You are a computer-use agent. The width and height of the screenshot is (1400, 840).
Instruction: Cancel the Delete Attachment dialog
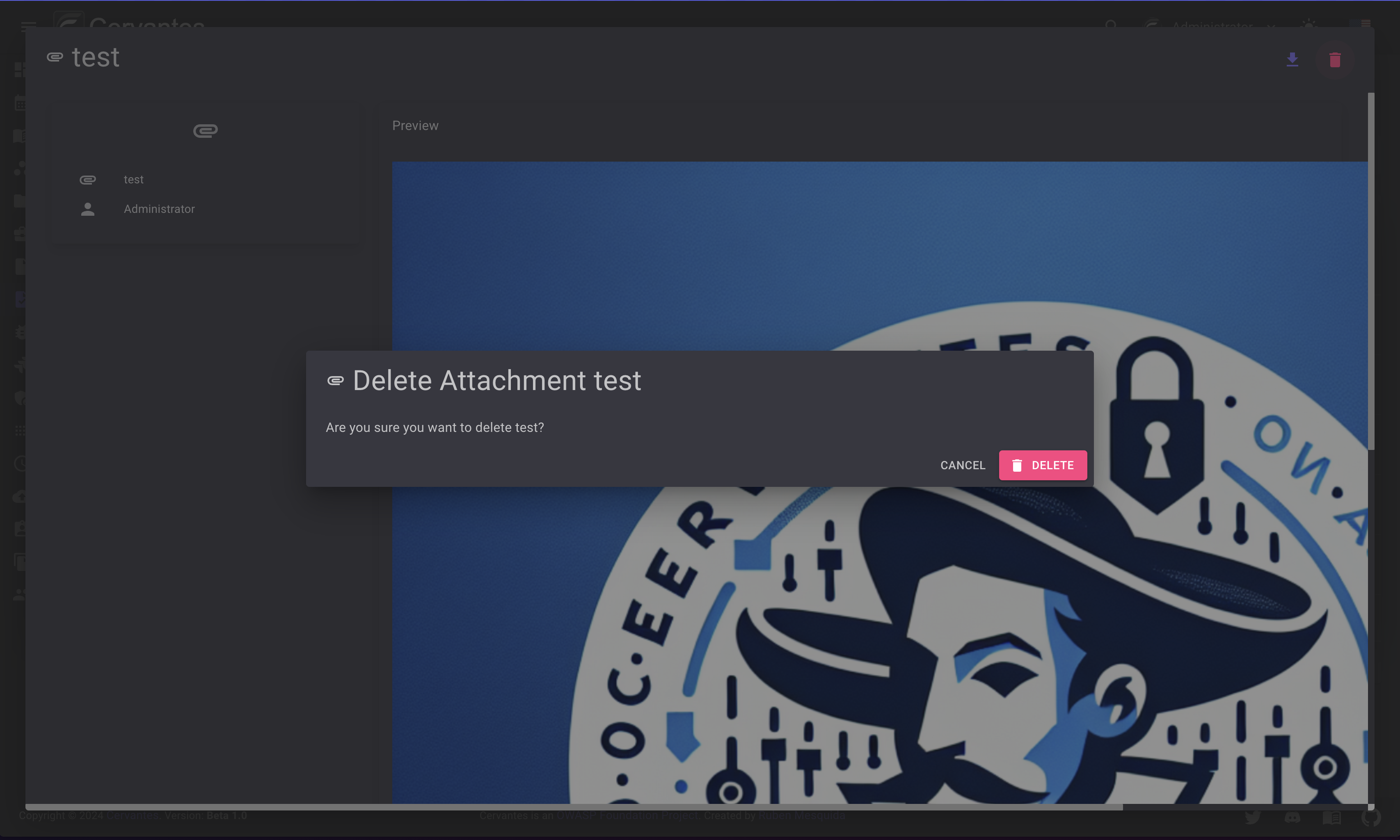(962, 465)
